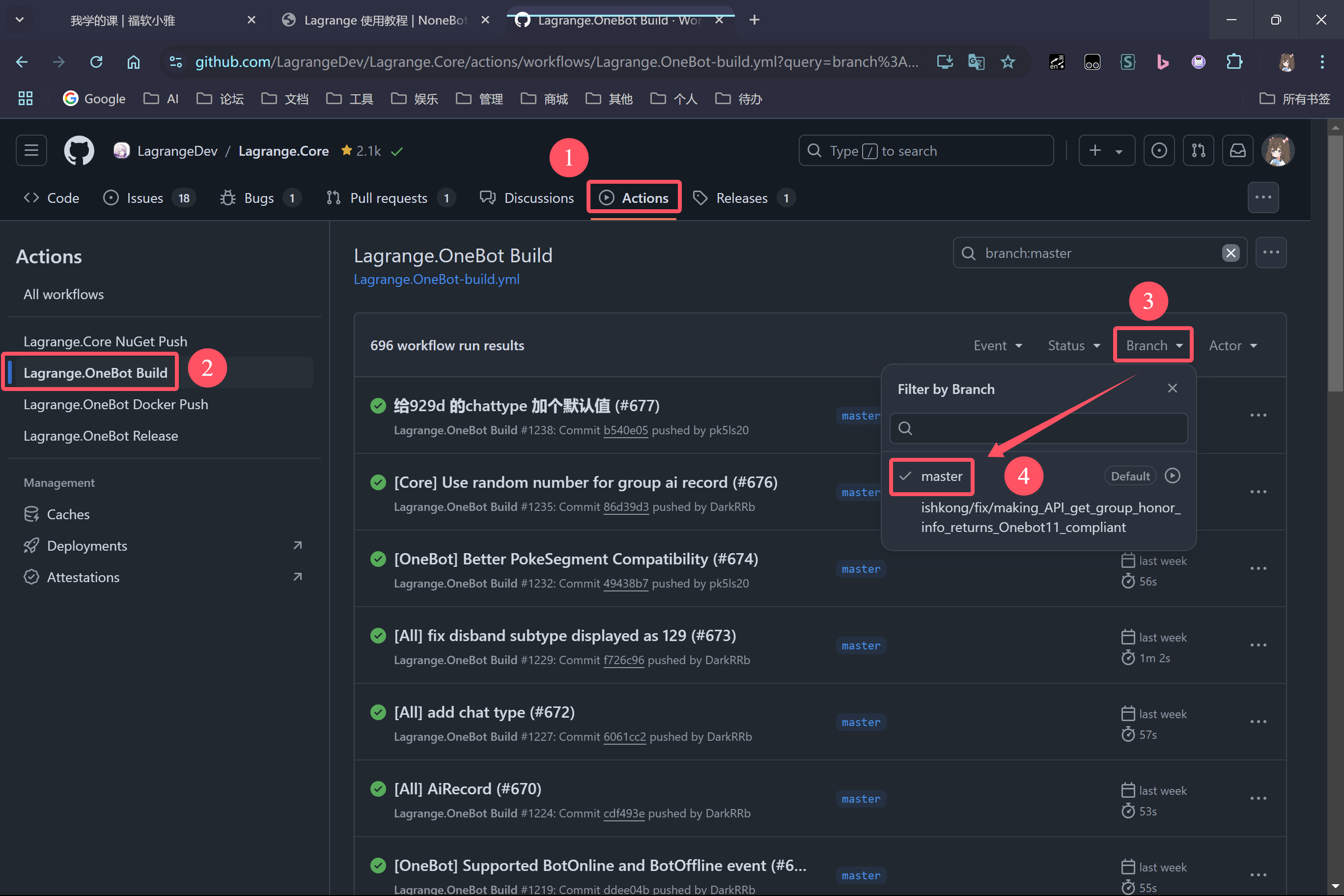
Task: Expand the Actor filter dropdown
Action: pos(1232,345)
